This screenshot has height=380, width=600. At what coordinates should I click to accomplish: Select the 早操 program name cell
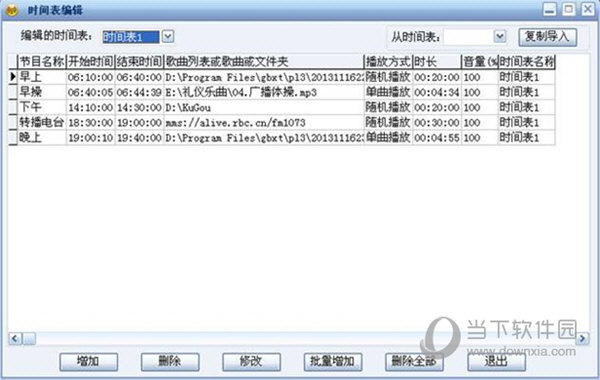[x=42, y=92]
